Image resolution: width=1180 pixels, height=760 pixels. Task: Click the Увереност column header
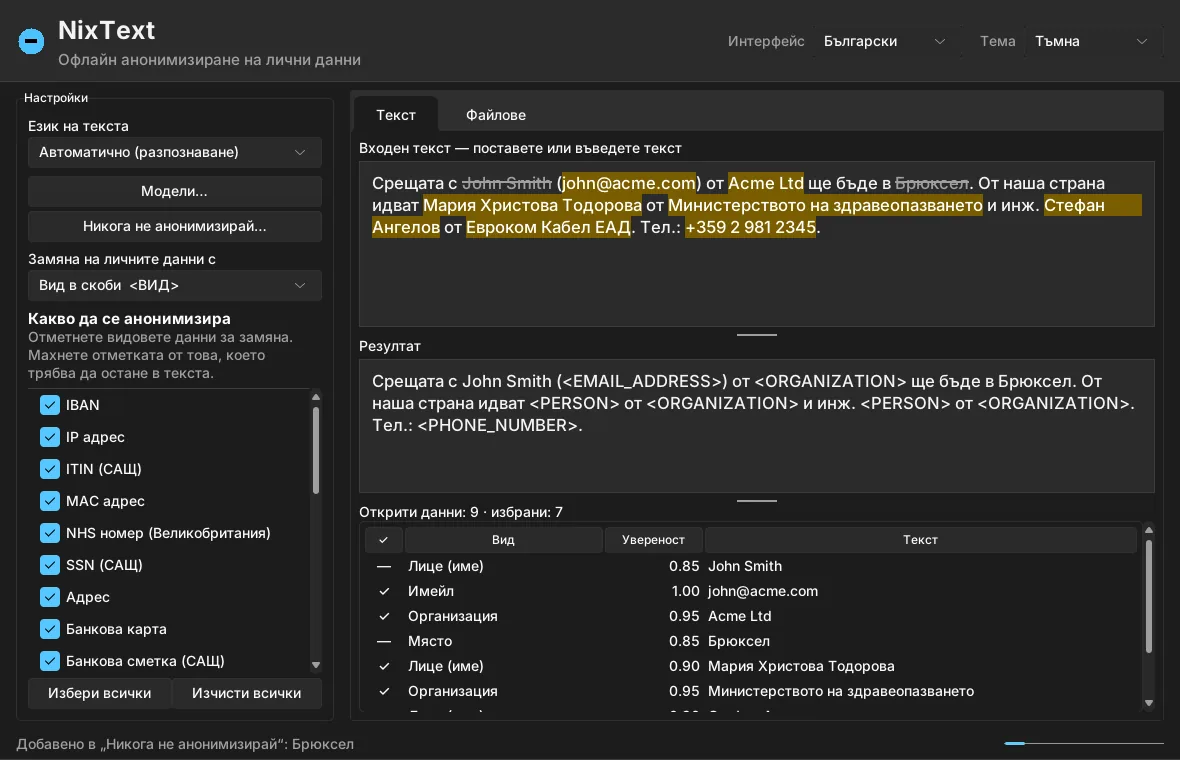[x=653, y=540]
